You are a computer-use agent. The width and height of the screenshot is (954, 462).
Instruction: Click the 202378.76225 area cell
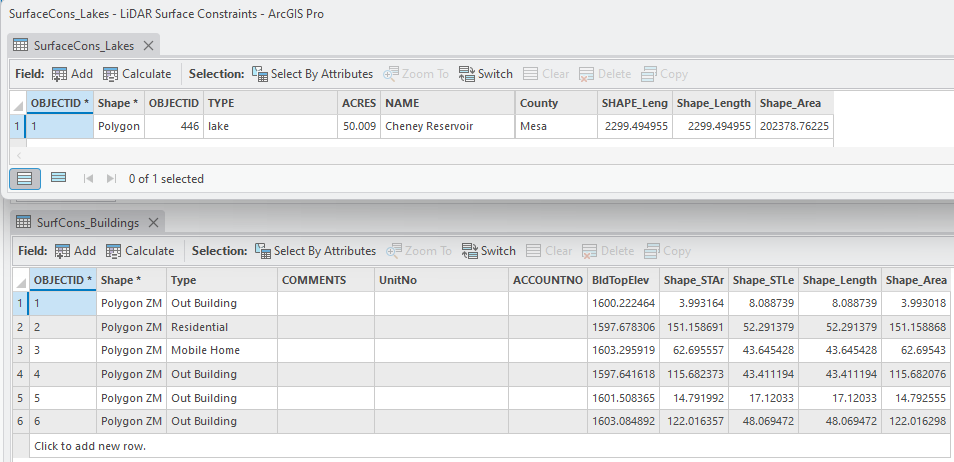point(794,127)
